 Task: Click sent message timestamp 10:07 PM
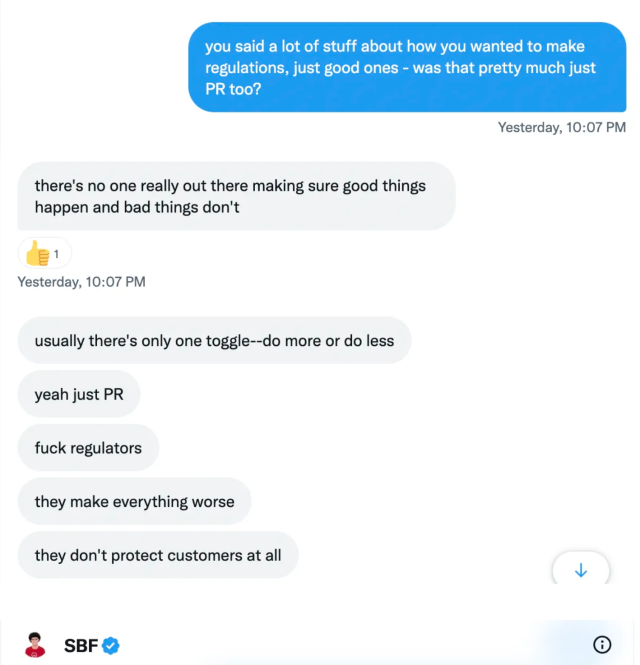(562, 127)
